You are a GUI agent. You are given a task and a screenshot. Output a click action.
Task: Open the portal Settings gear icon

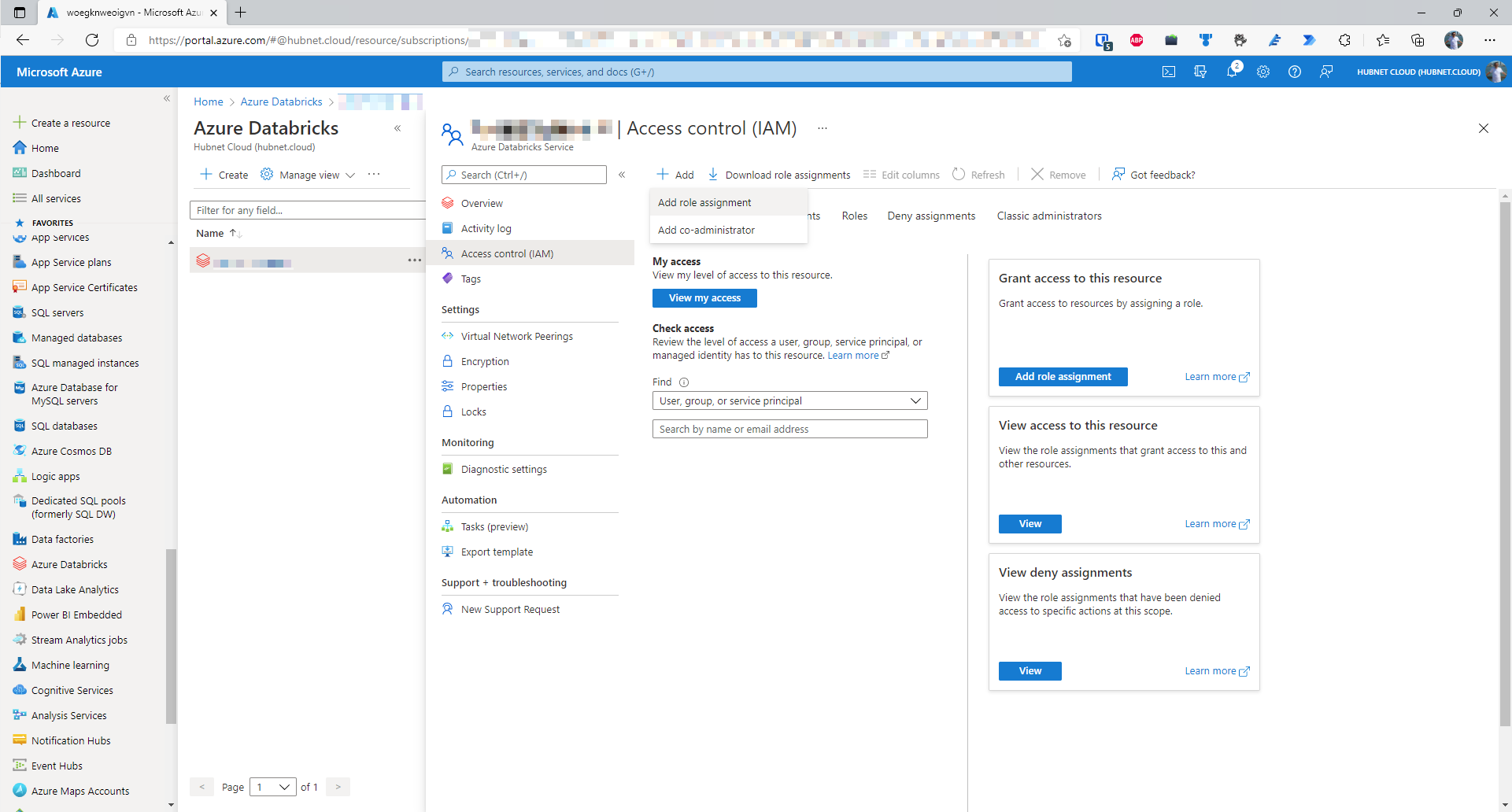pyautogui.click(x=1263, y=72)
